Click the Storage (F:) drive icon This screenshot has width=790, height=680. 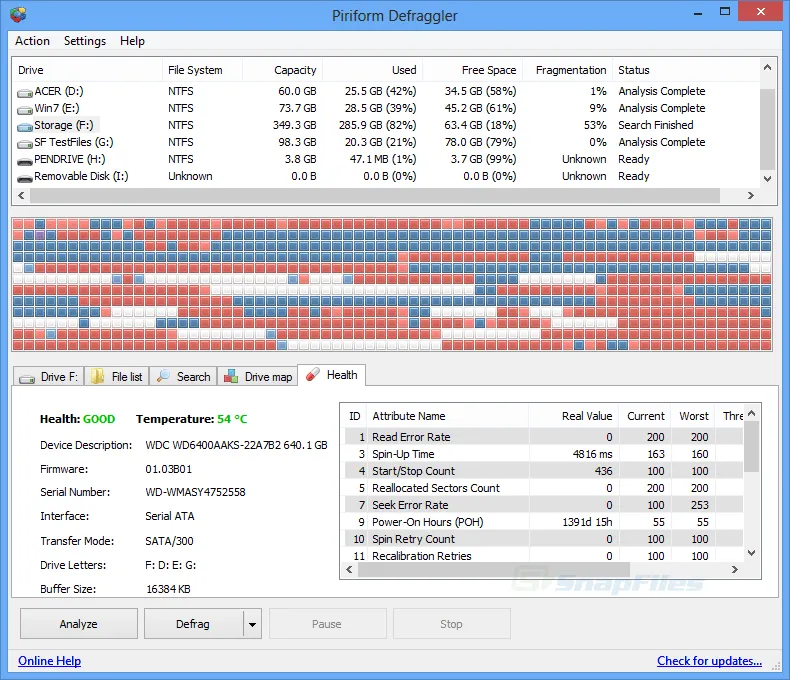pos(25,126)
